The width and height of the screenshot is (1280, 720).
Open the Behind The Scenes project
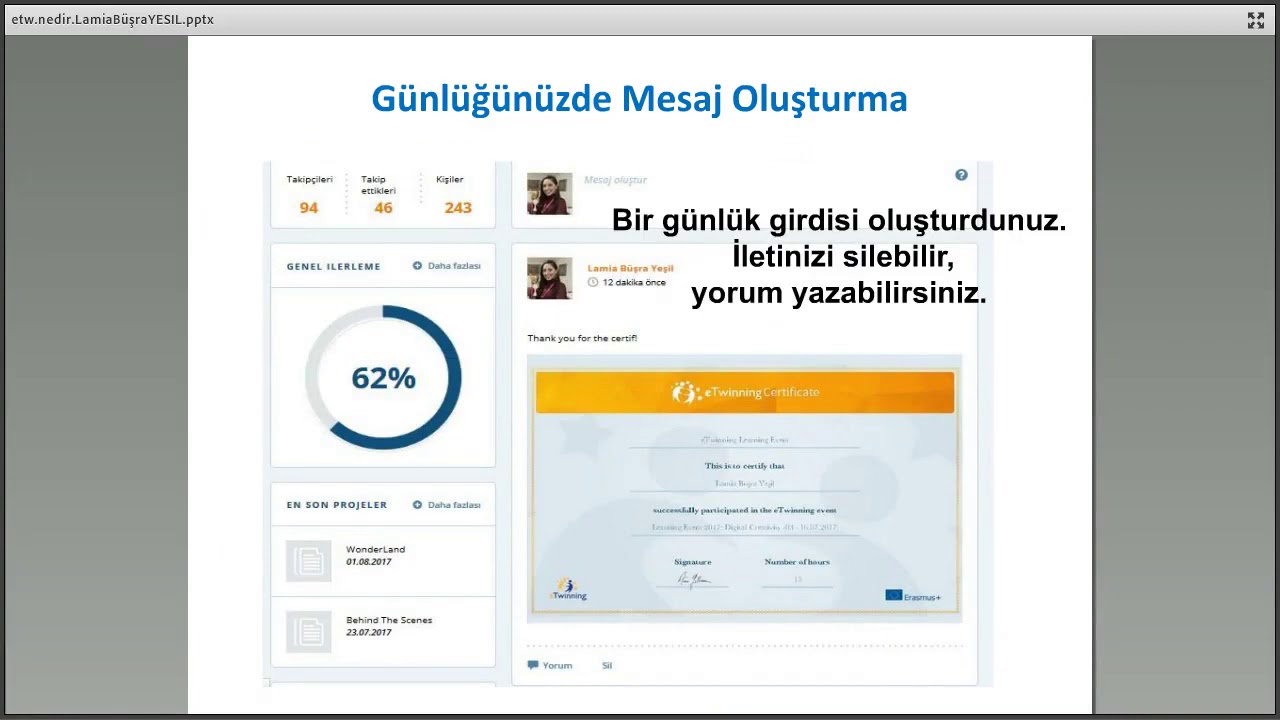point(389,620)
